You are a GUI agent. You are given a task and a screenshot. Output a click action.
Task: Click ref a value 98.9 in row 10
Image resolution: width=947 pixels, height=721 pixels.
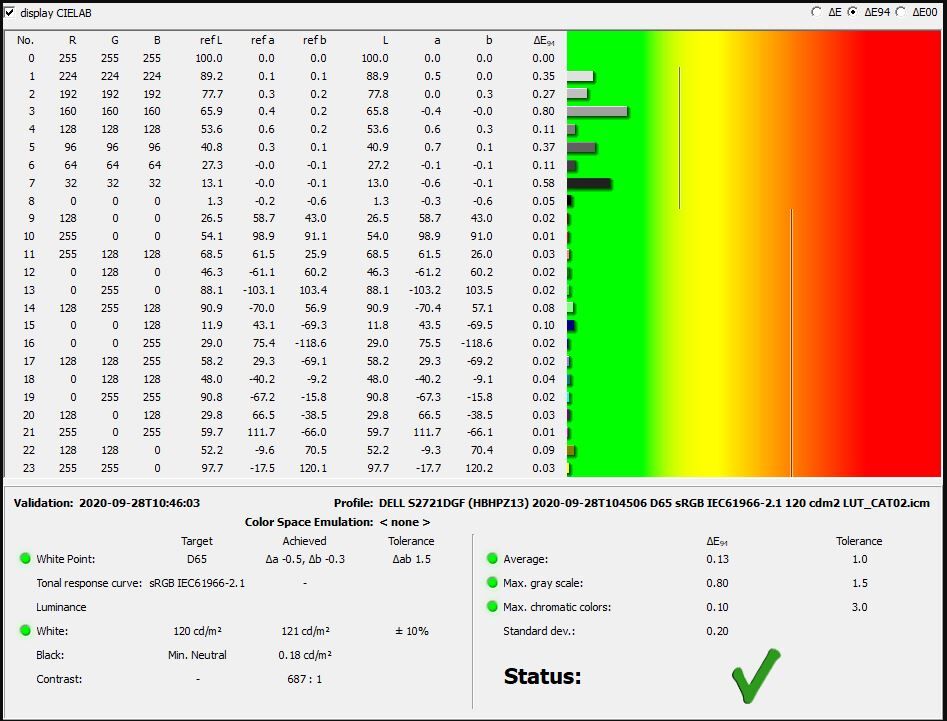coord(263,236)
